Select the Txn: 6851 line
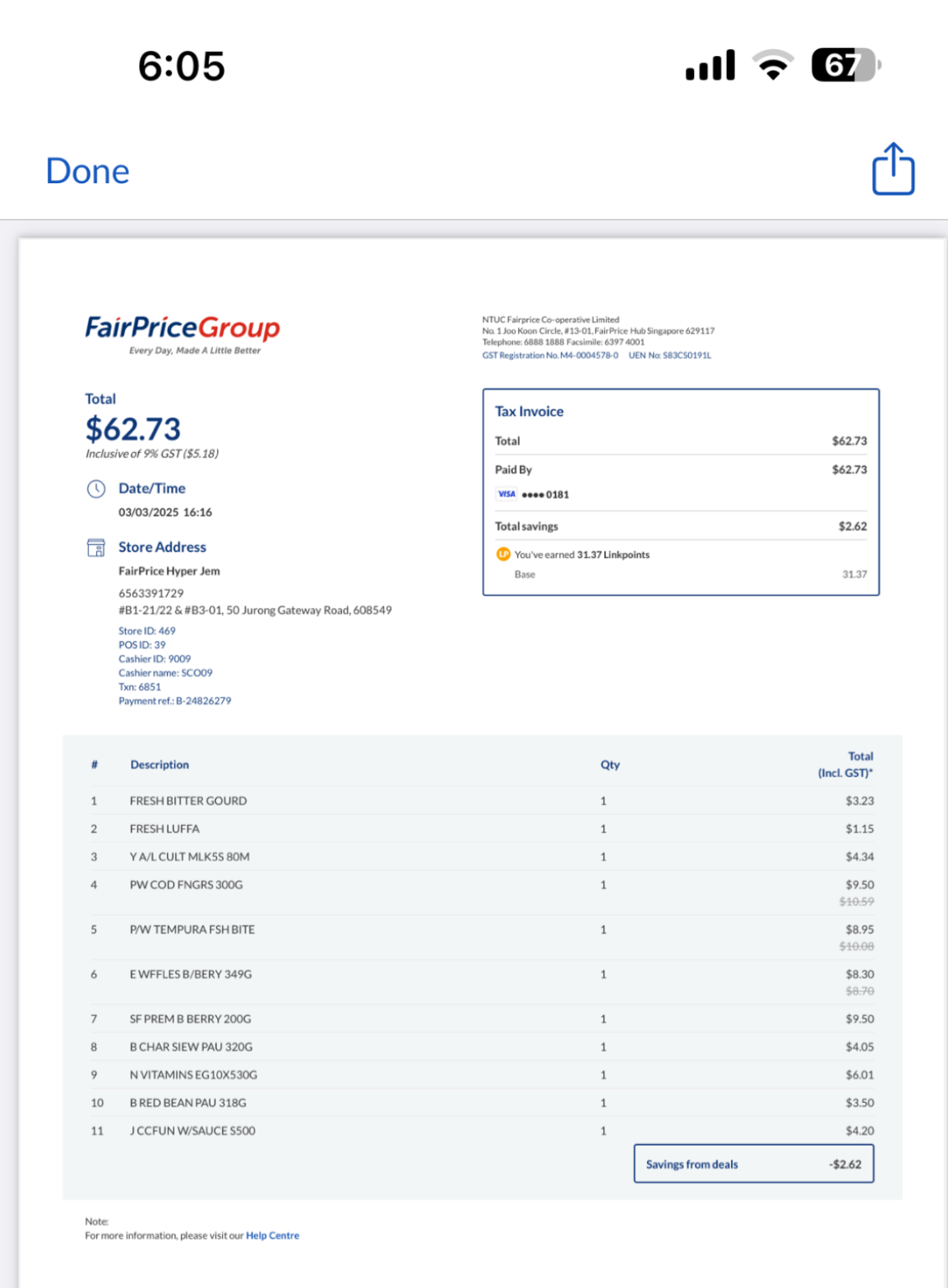 click(140, 686)
